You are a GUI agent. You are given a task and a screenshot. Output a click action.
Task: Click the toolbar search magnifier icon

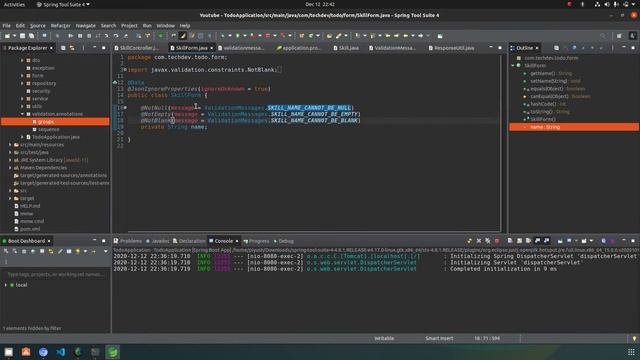pyautogui.click(x=603, y=36)
